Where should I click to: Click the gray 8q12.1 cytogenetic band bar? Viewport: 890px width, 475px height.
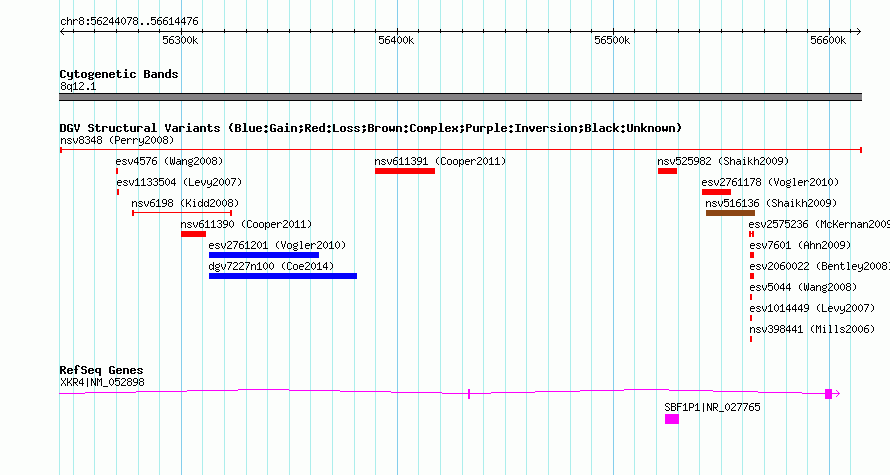(x=460, y=97)
